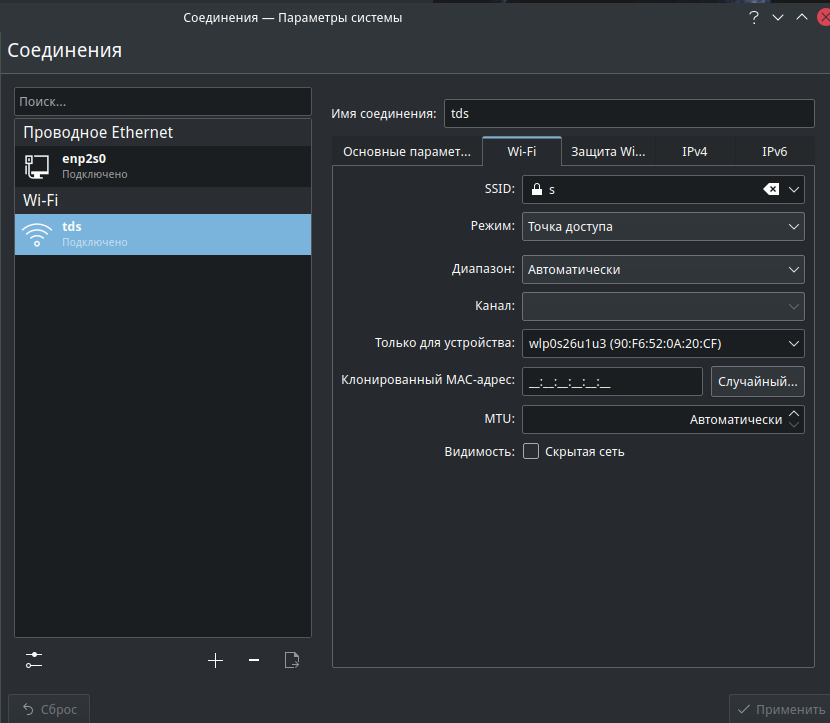Image resolution: width=830 pixels, height=723 pixels.
Task: Click the export connection icon
Action: 292,660
